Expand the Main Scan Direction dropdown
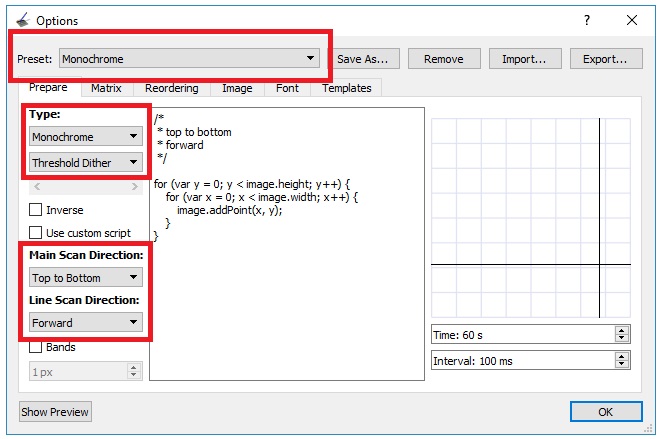662x439 pixels. point(85,278)
